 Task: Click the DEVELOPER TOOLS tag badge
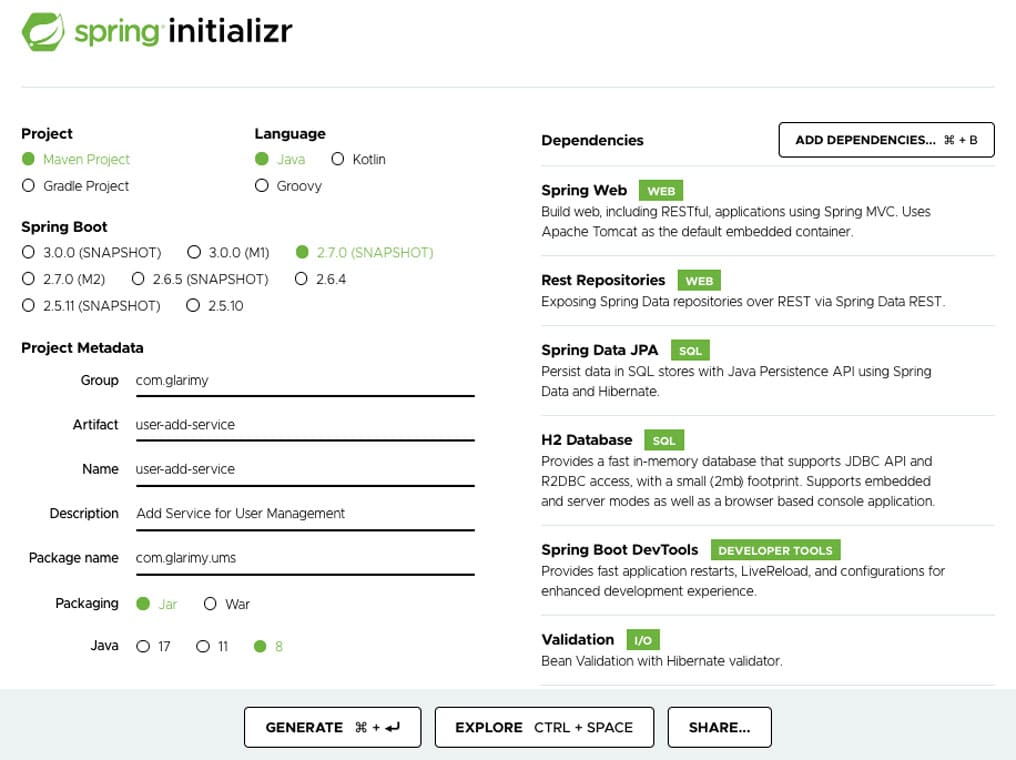[775, 550]
